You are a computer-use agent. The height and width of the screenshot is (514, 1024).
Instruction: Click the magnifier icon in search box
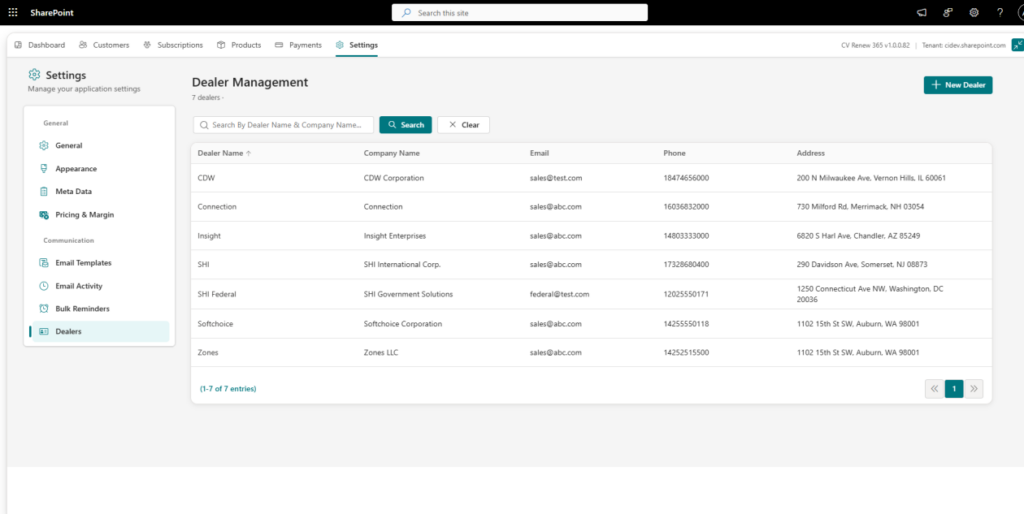point(204,125)
